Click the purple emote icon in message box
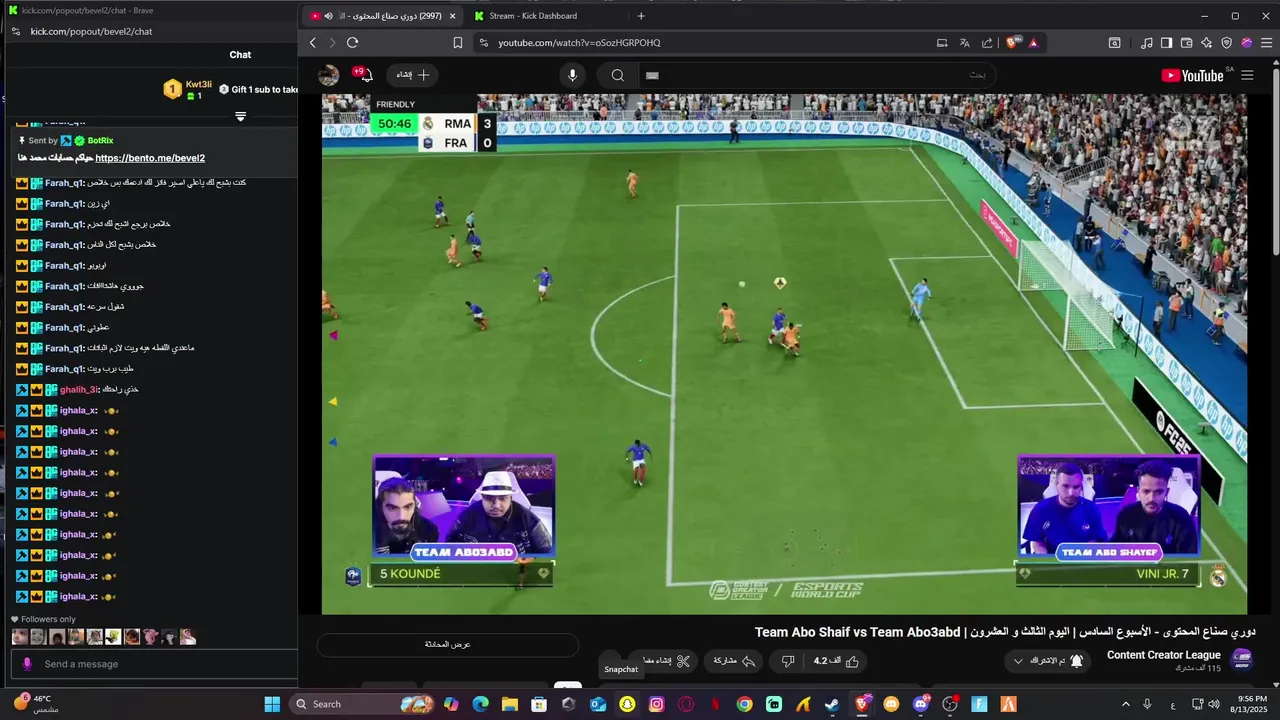 pyautogui.click(x=27, y=664)
